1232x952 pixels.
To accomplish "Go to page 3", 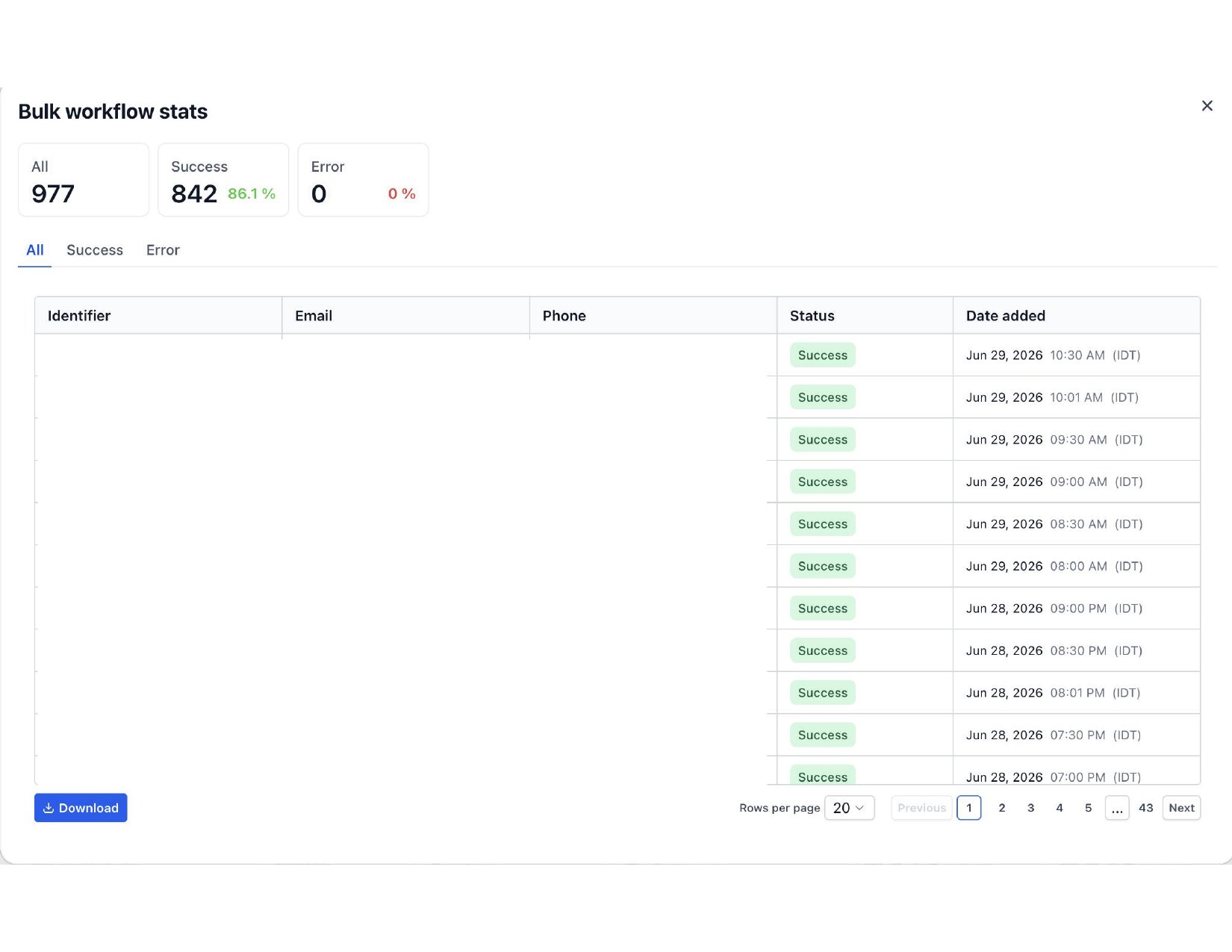I will pos(1030,808).
